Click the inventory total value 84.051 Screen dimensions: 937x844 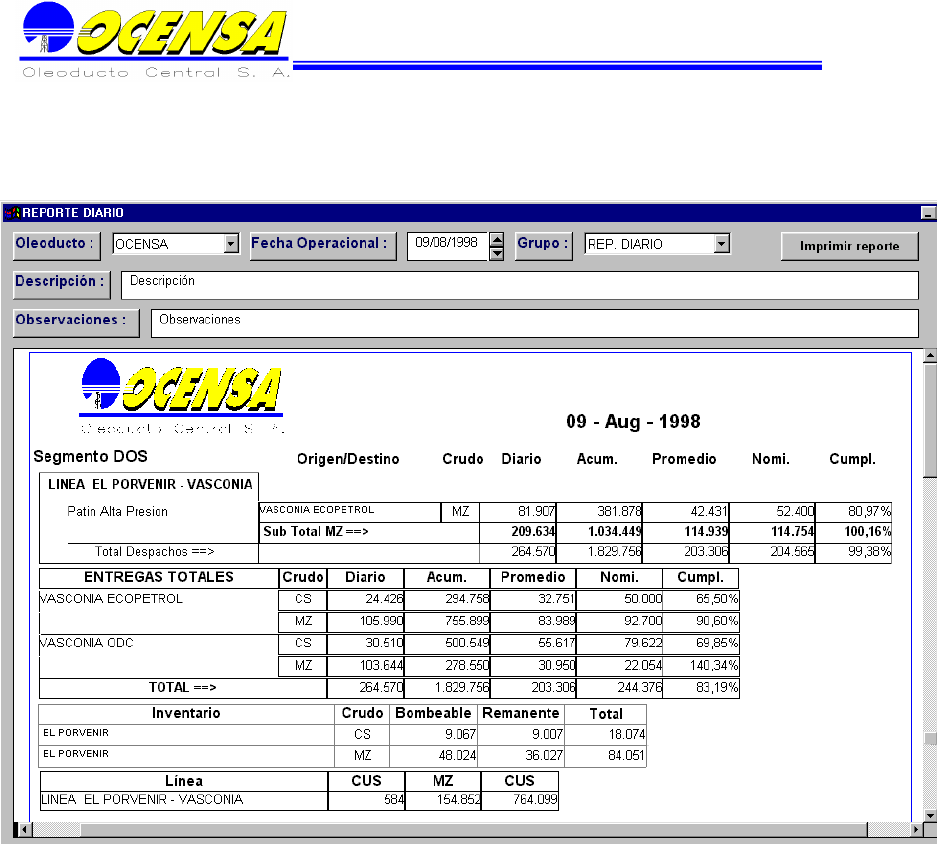(x=626, y=756)
